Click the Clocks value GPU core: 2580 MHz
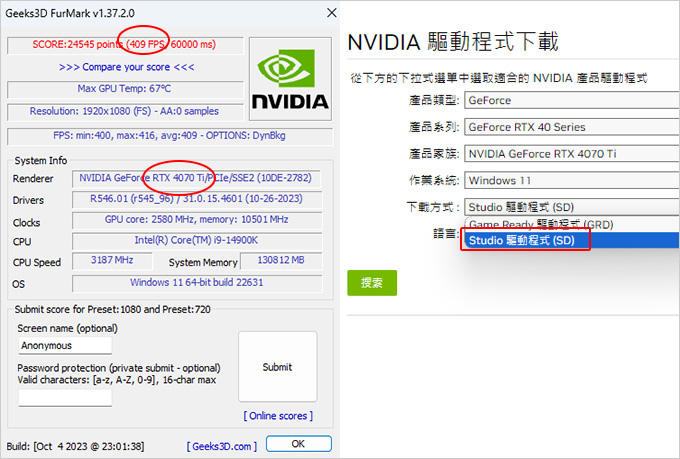The image size is (680, 459). click(x=196, y=220)
